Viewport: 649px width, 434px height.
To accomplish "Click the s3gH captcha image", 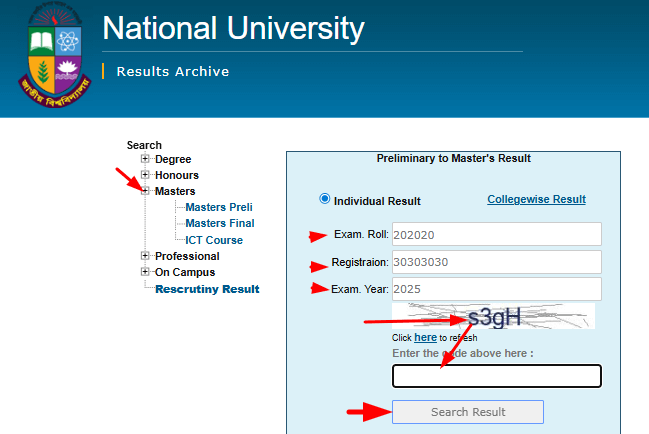I will tap(493, 317).
